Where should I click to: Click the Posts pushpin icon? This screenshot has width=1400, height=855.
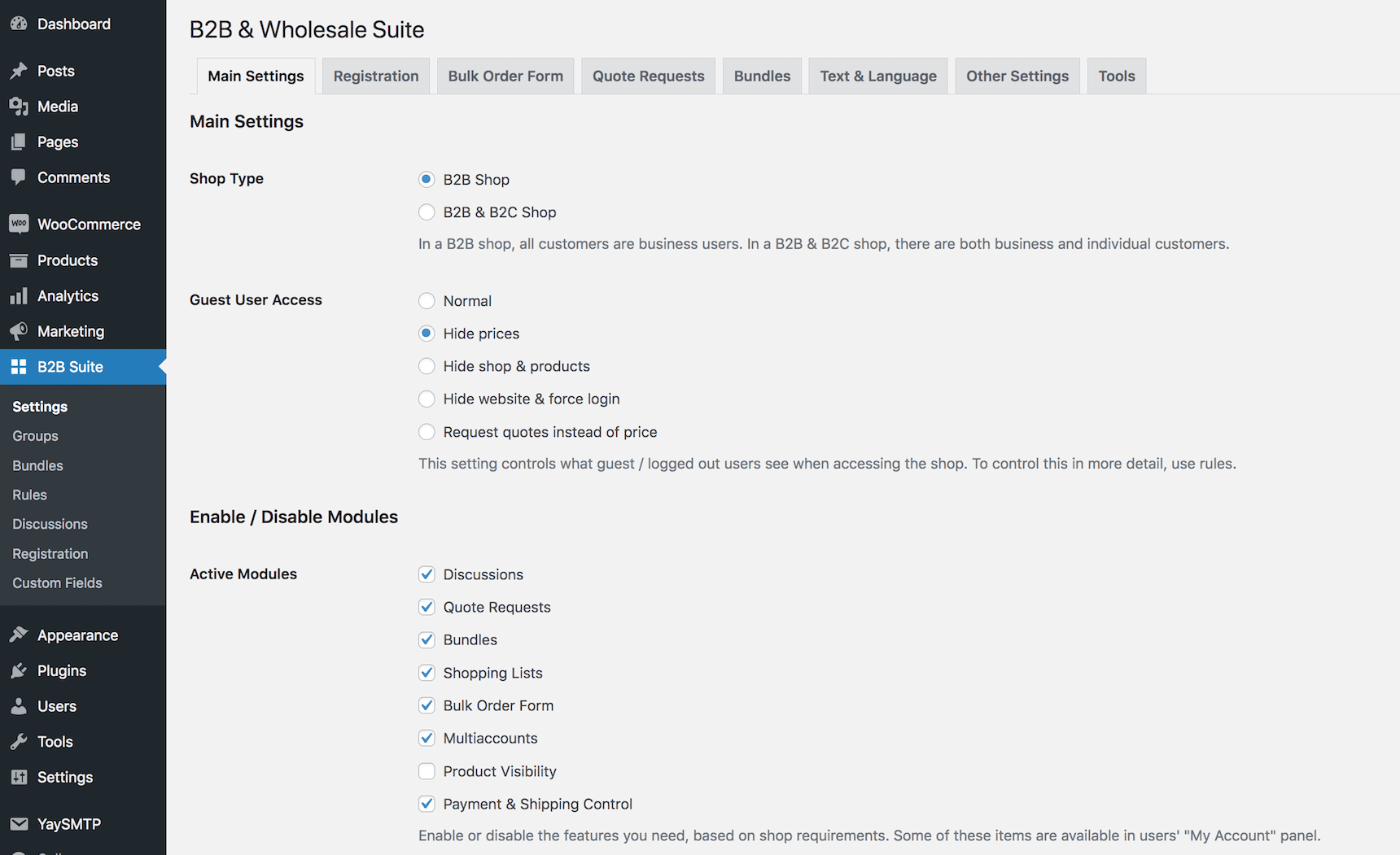point(18,71)
